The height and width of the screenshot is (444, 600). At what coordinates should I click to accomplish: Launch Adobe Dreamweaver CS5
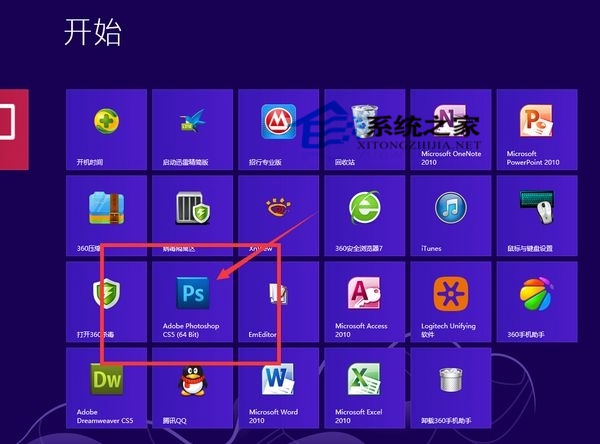(106, 386)
